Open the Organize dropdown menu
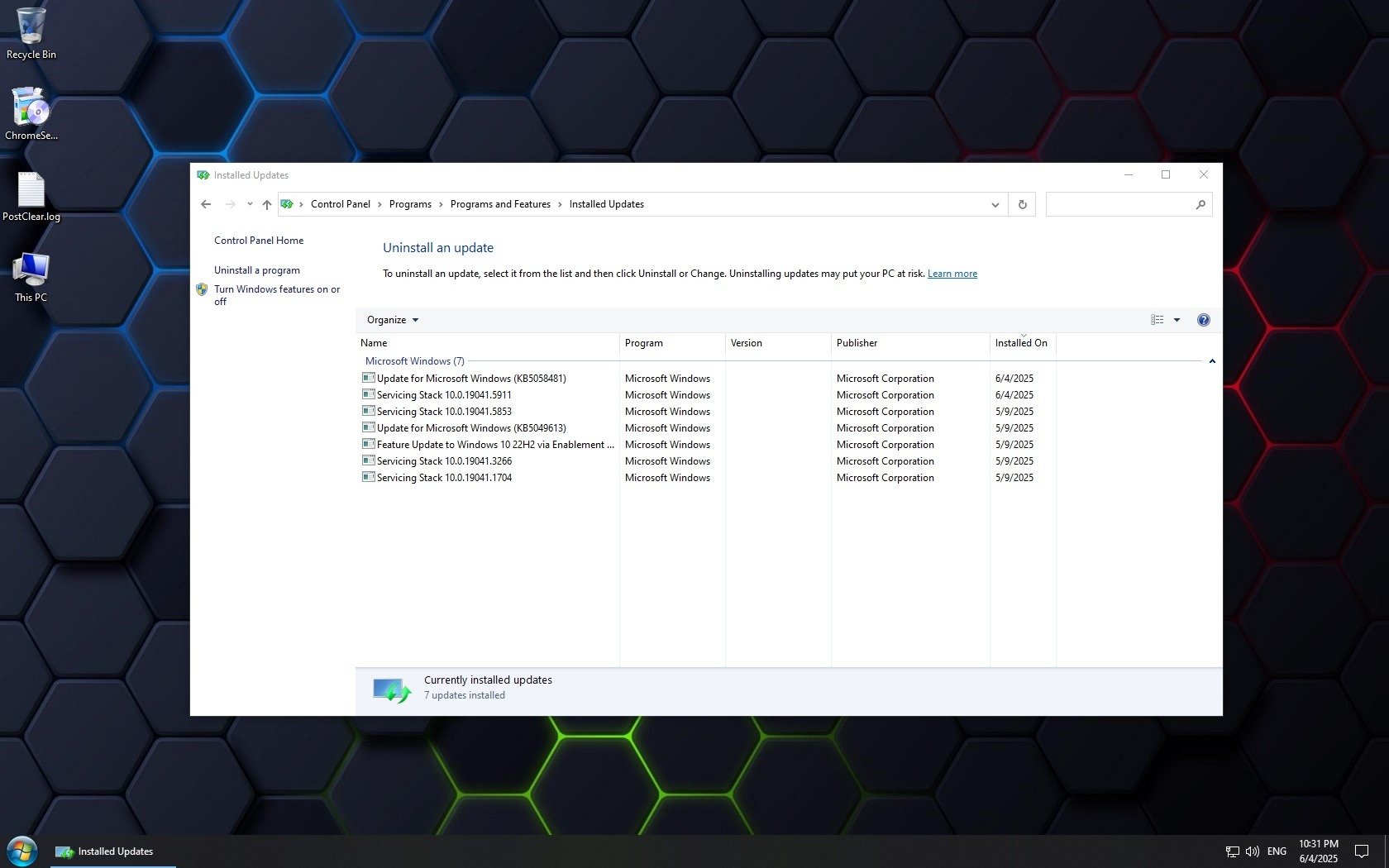Image resolution: width=1389 pixels, height=868 pixels. pyautogui.click(x=393, y=320)
